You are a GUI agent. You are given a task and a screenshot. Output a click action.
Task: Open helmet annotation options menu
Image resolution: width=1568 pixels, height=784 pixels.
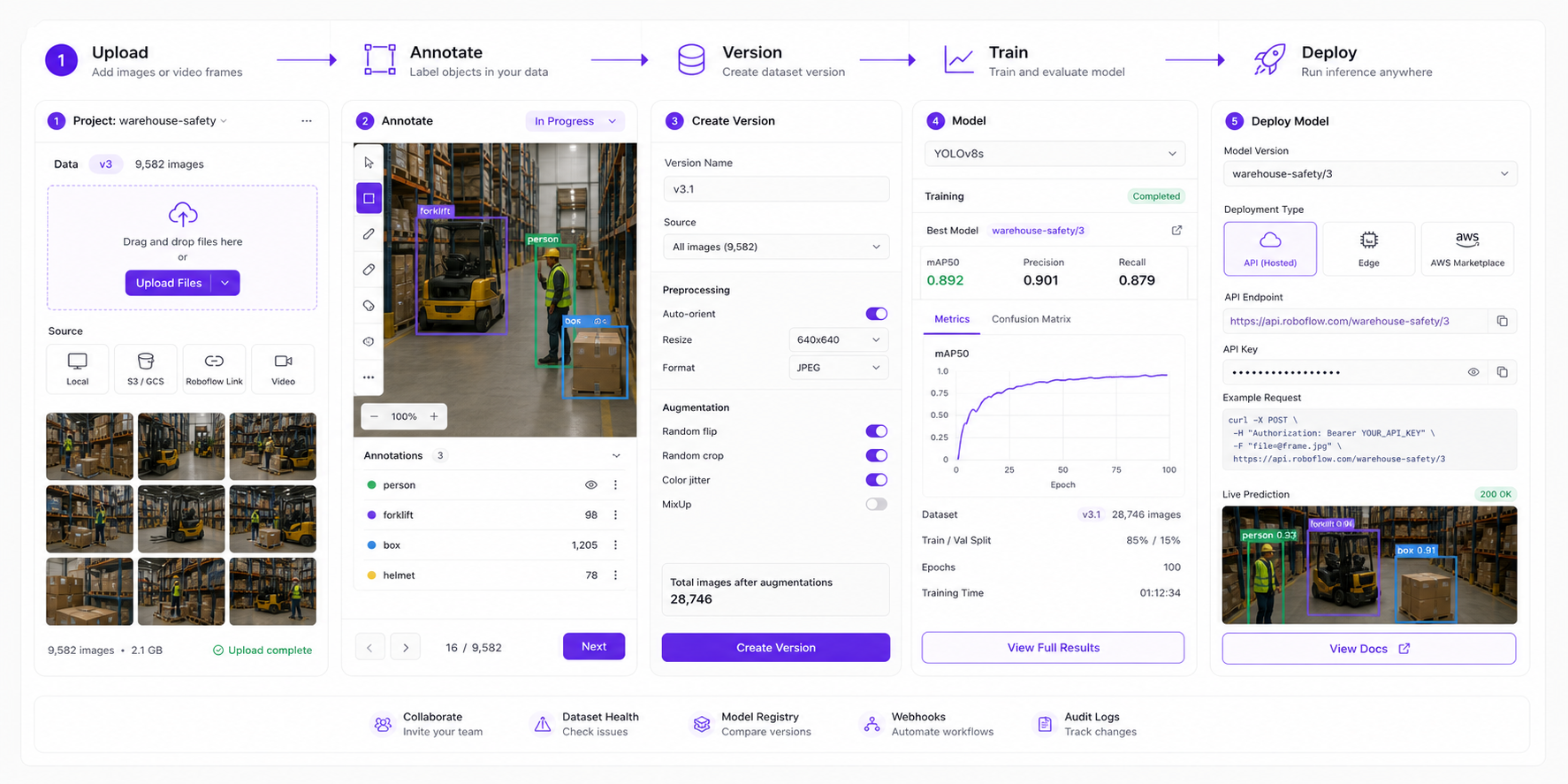pyautogui.click(x=616, y=575)
